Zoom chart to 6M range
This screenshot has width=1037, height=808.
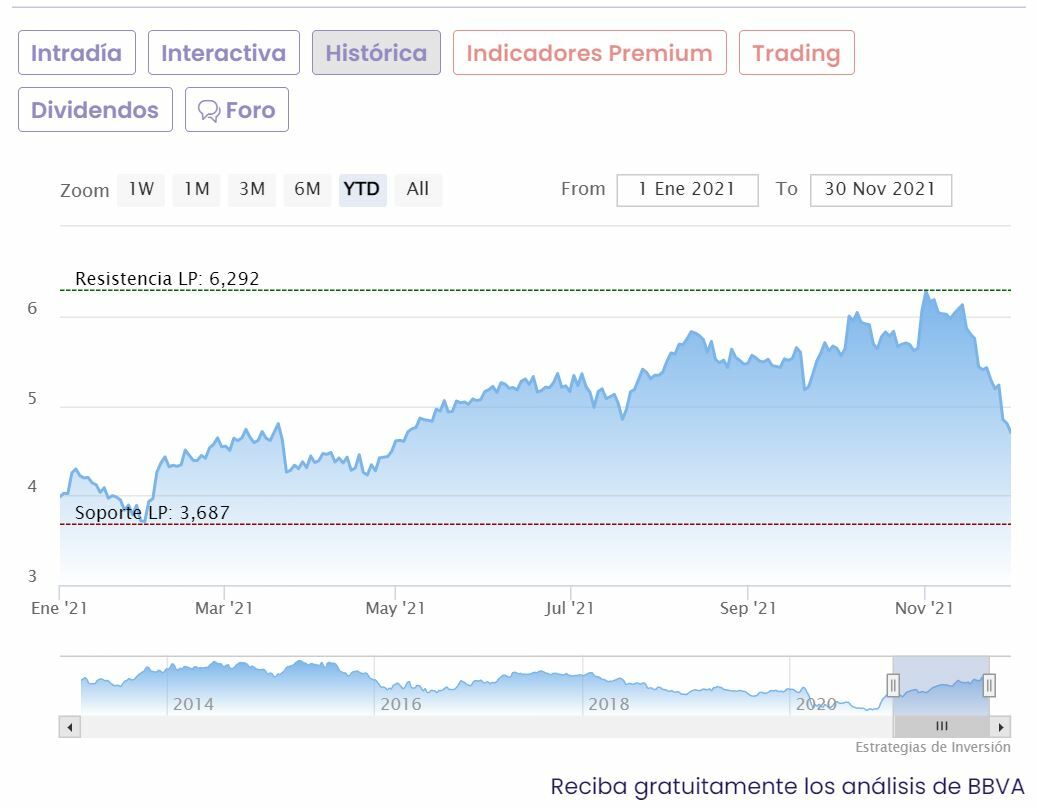(x=307, y=189)
